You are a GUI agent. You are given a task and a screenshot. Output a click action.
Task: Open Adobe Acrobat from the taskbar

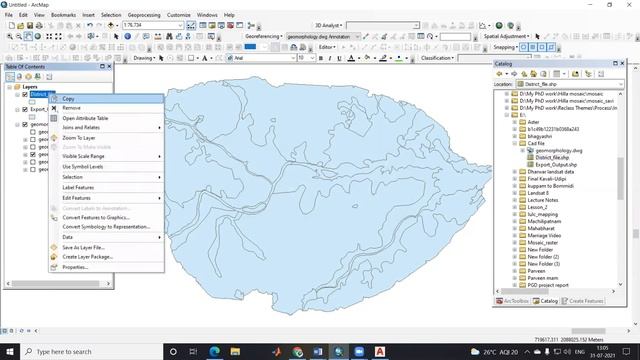tap(380, 351)
